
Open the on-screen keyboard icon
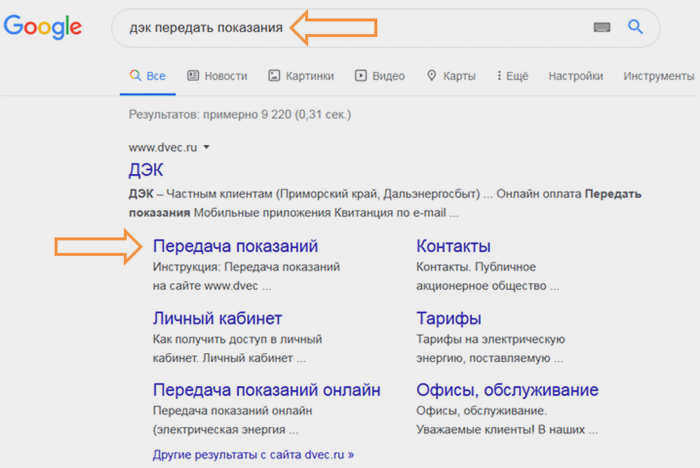point(602,27)
